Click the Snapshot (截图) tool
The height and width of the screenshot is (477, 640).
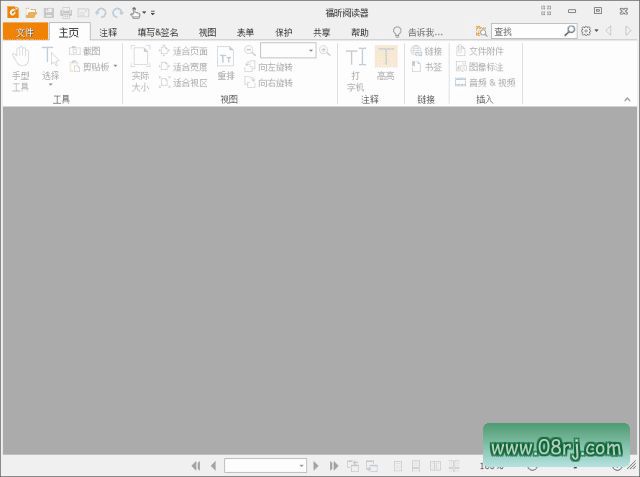click(84, 51)
